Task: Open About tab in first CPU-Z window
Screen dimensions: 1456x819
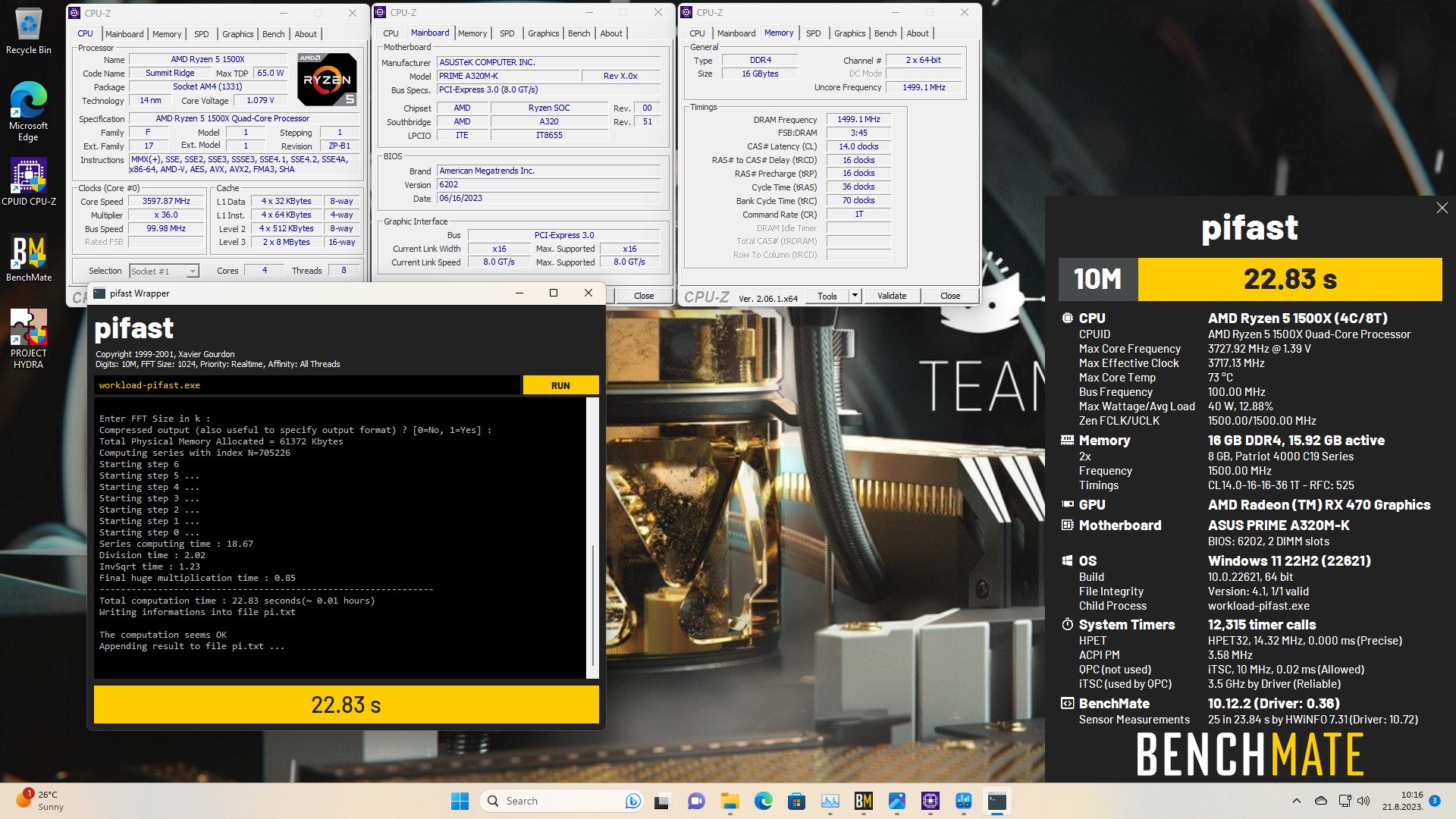Action: click(306, 34)
